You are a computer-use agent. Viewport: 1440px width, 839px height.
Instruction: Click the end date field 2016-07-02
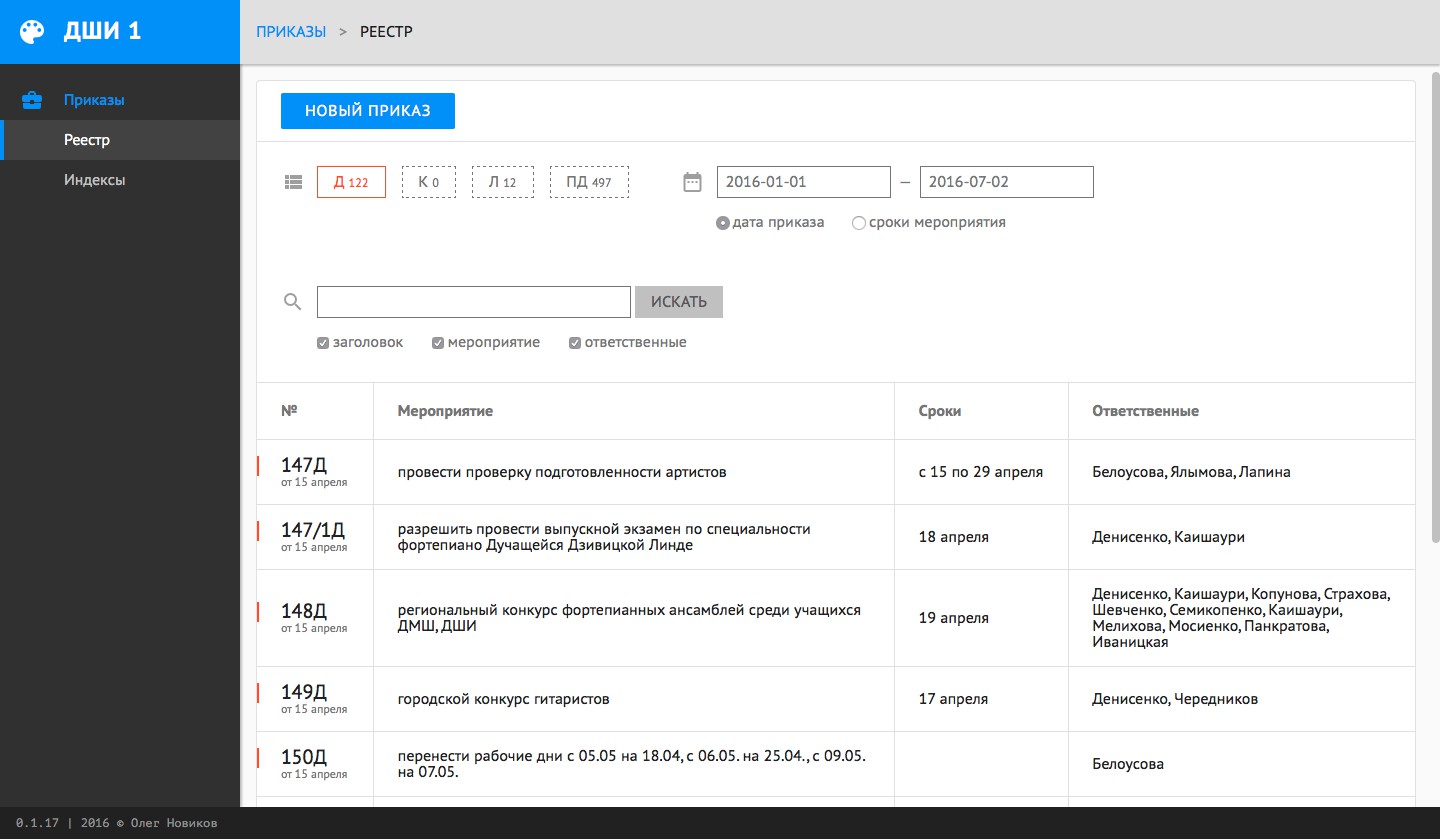coord(1007,182)
